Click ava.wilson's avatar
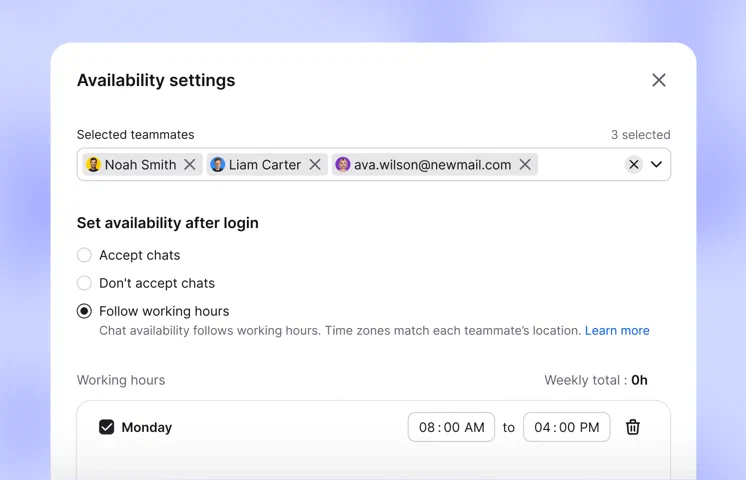This screenshot has height=480, width=746. [x=343, y=165]
